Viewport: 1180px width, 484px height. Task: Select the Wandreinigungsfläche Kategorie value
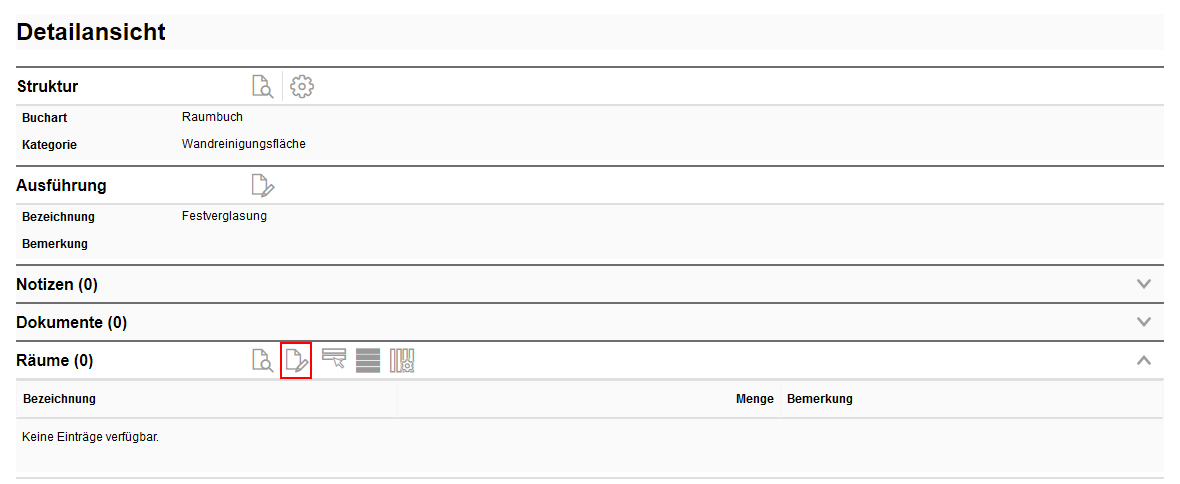(244, 144)
